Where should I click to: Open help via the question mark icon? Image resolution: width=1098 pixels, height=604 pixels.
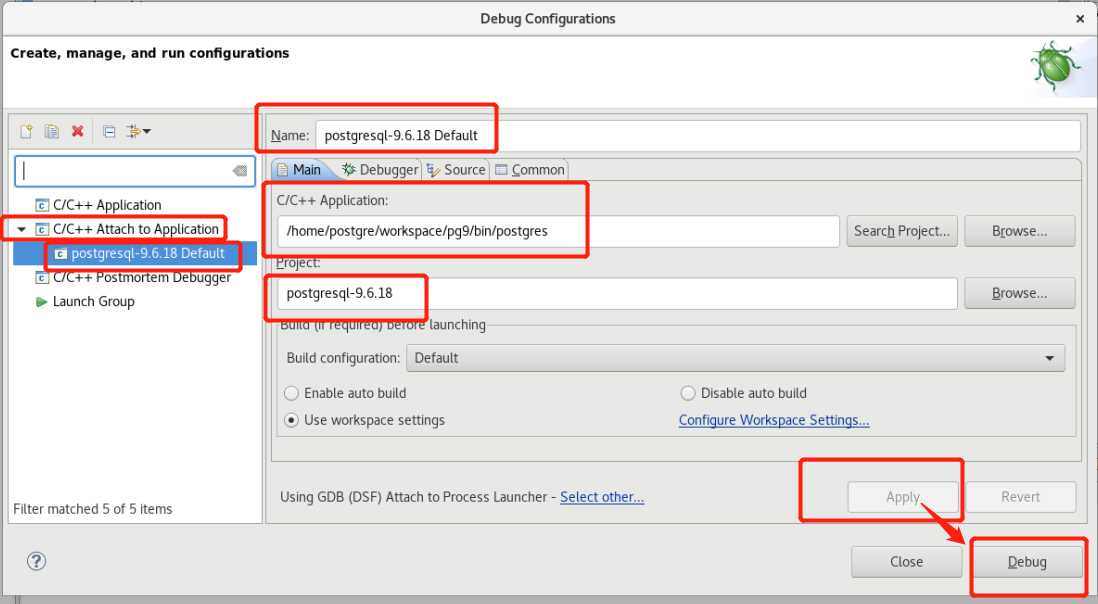tap(36, 561)
